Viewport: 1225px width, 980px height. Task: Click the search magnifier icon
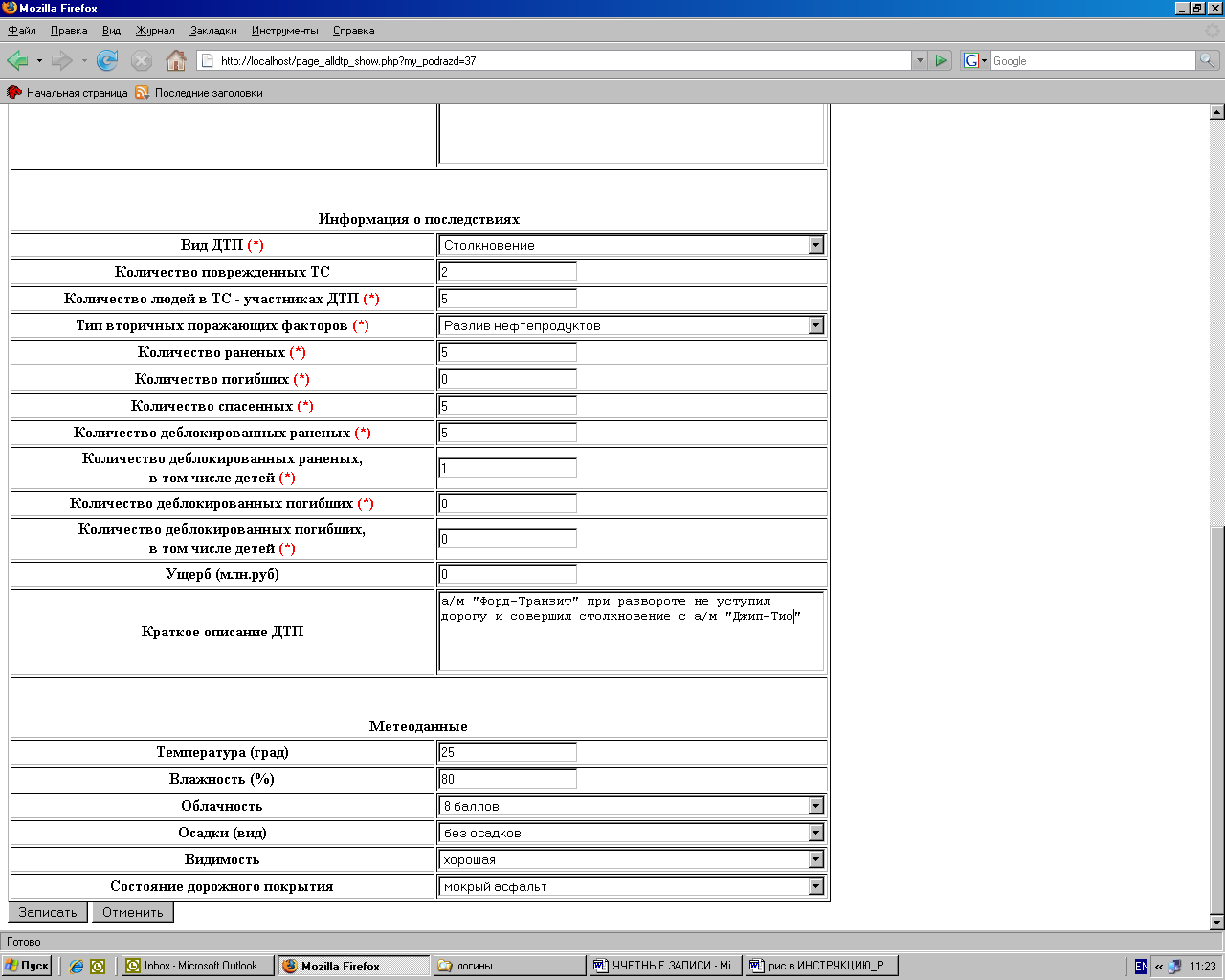click(x=1208, y=60)
